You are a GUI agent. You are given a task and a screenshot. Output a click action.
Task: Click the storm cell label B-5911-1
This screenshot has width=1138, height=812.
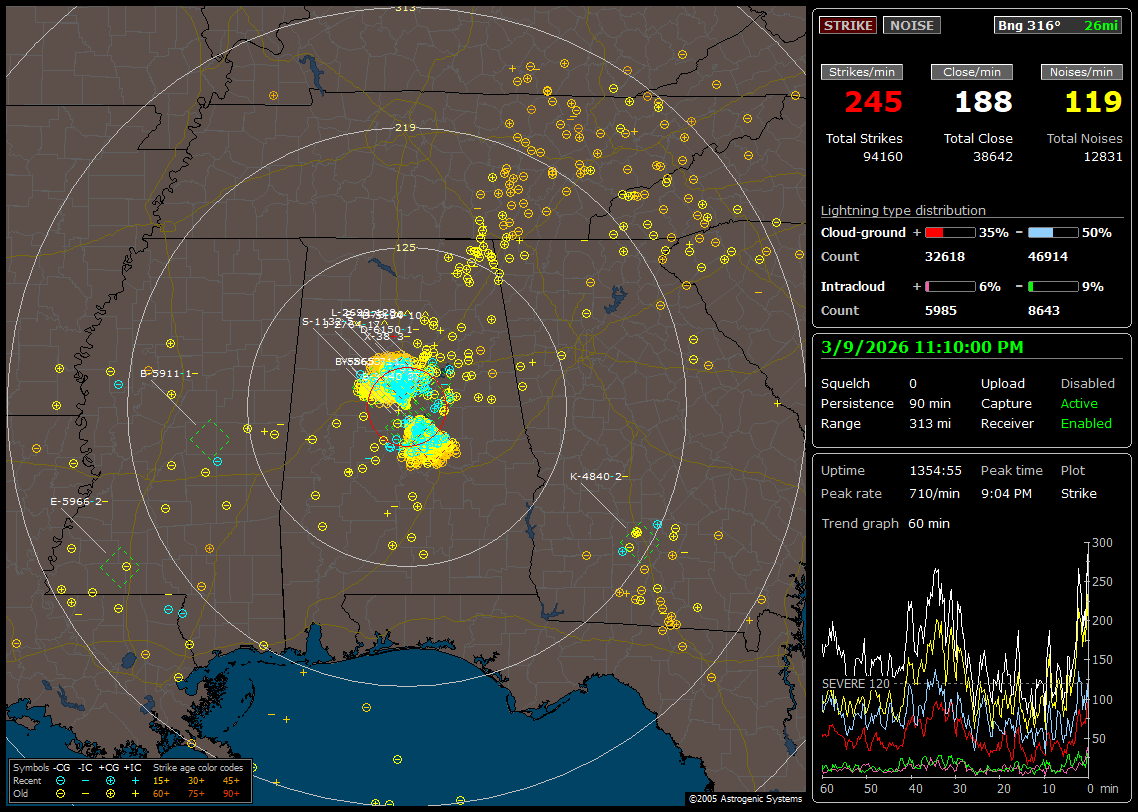click(167, 373)
